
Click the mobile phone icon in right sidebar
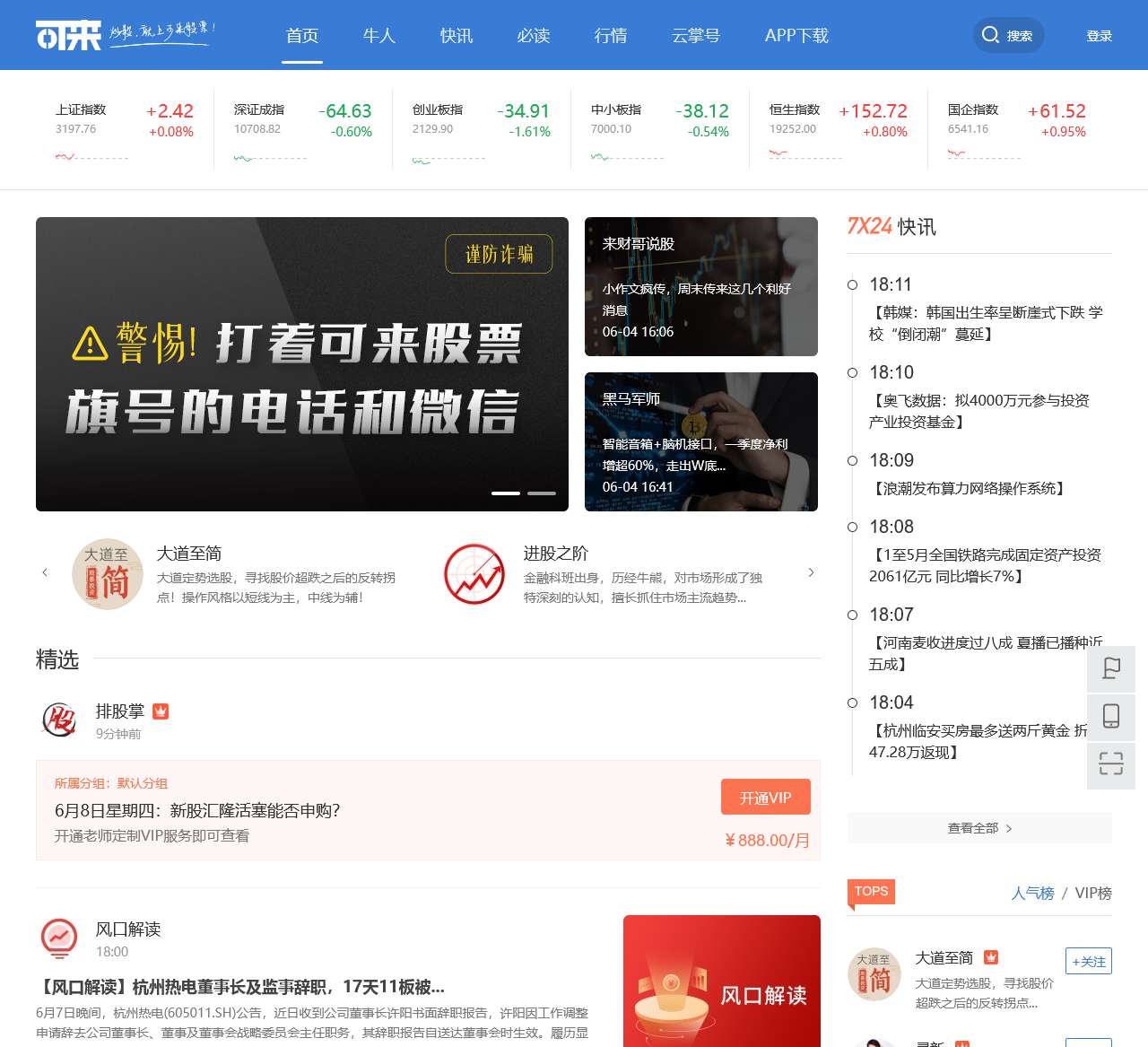tap(1111, 717)
